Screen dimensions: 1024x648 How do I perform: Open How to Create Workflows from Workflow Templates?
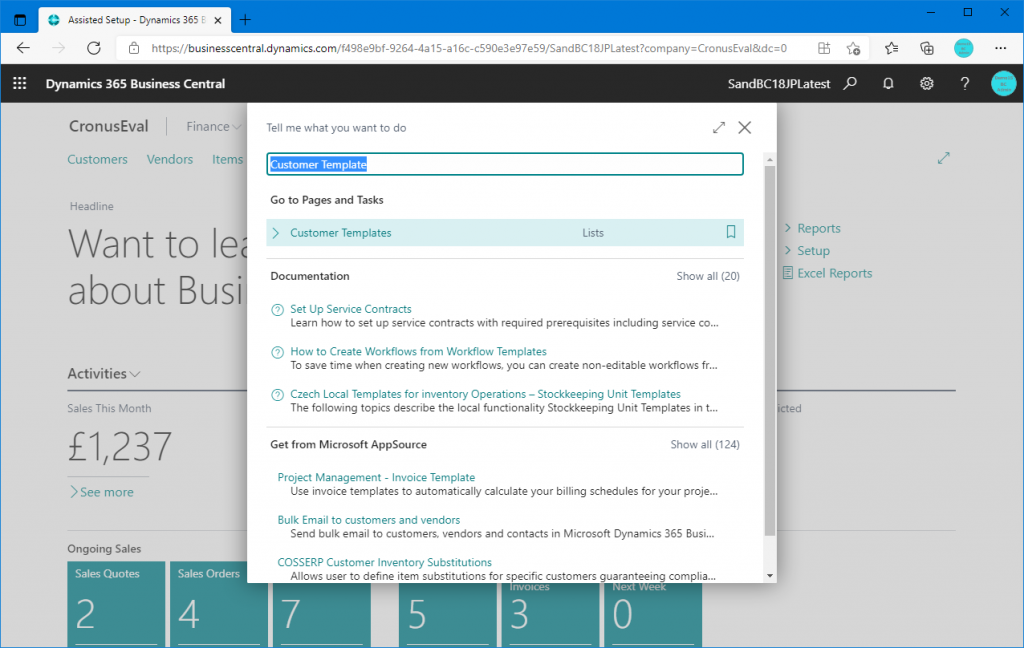point(419,351)
